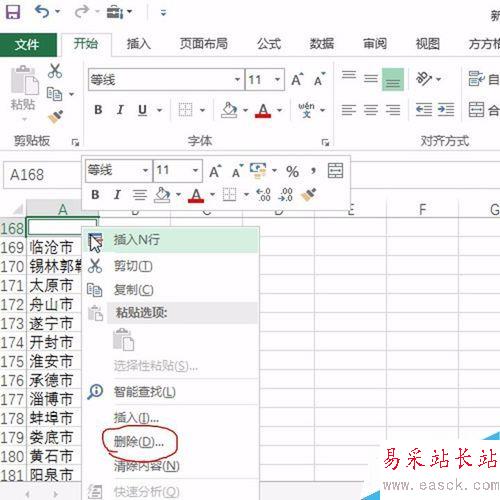Click the Copy icon in ribbon clipboard group
The height and width of the screenshot is (500, 500).
54,94
